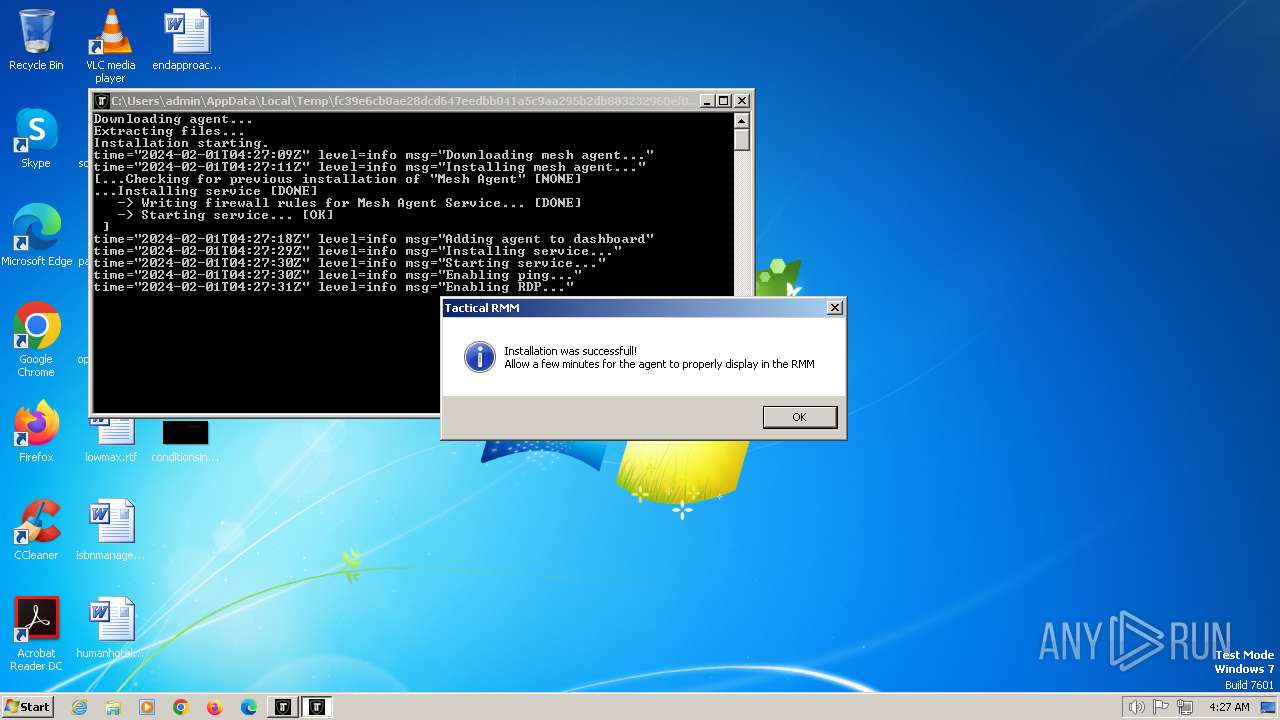Click the console vertical scrollbar thumb

click(x=741, y=140)
